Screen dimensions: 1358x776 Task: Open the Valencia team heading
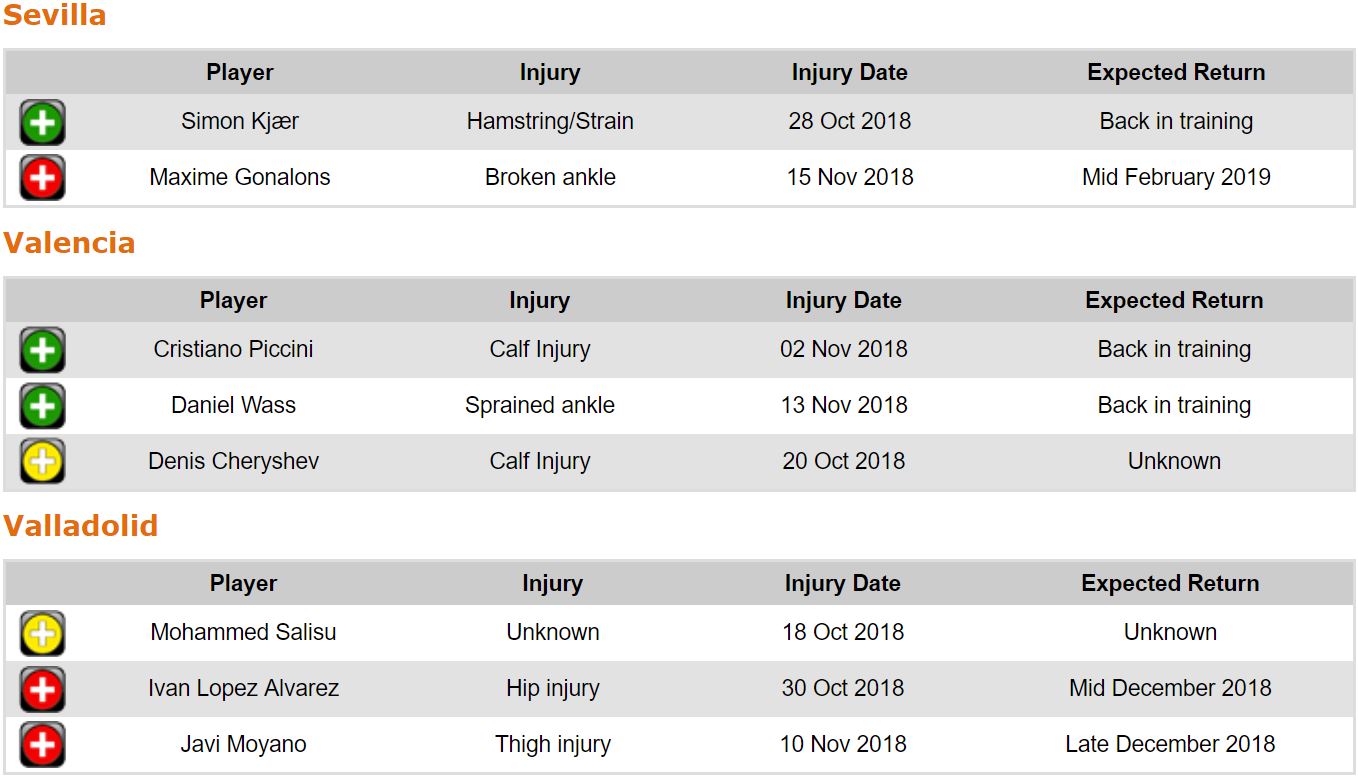tap(68, 243)
